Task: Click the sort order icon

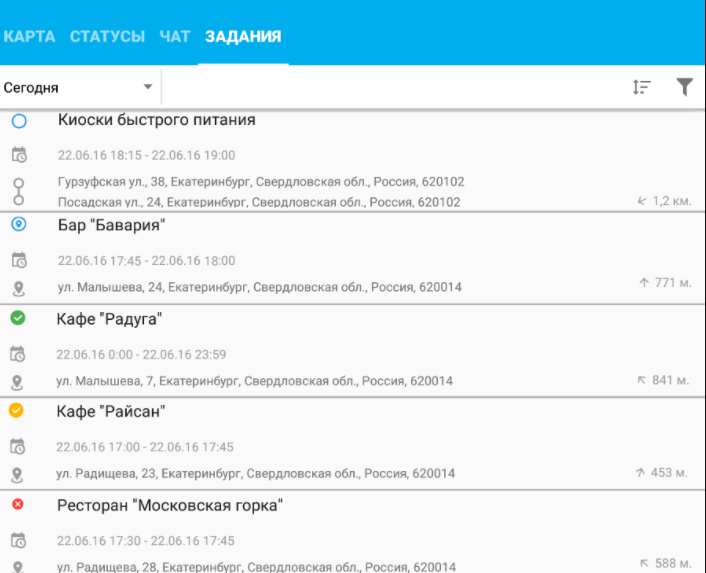Action: click(x=642, y=87)
